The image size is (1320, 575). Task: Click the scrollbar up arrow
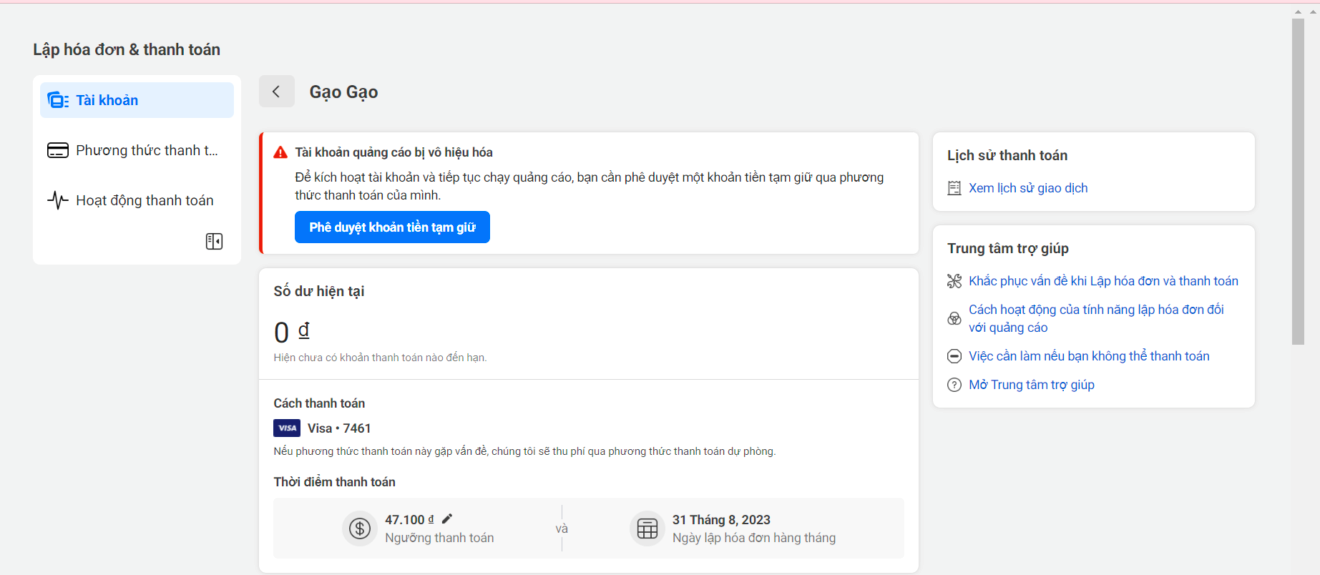[x=1298, y=10]
